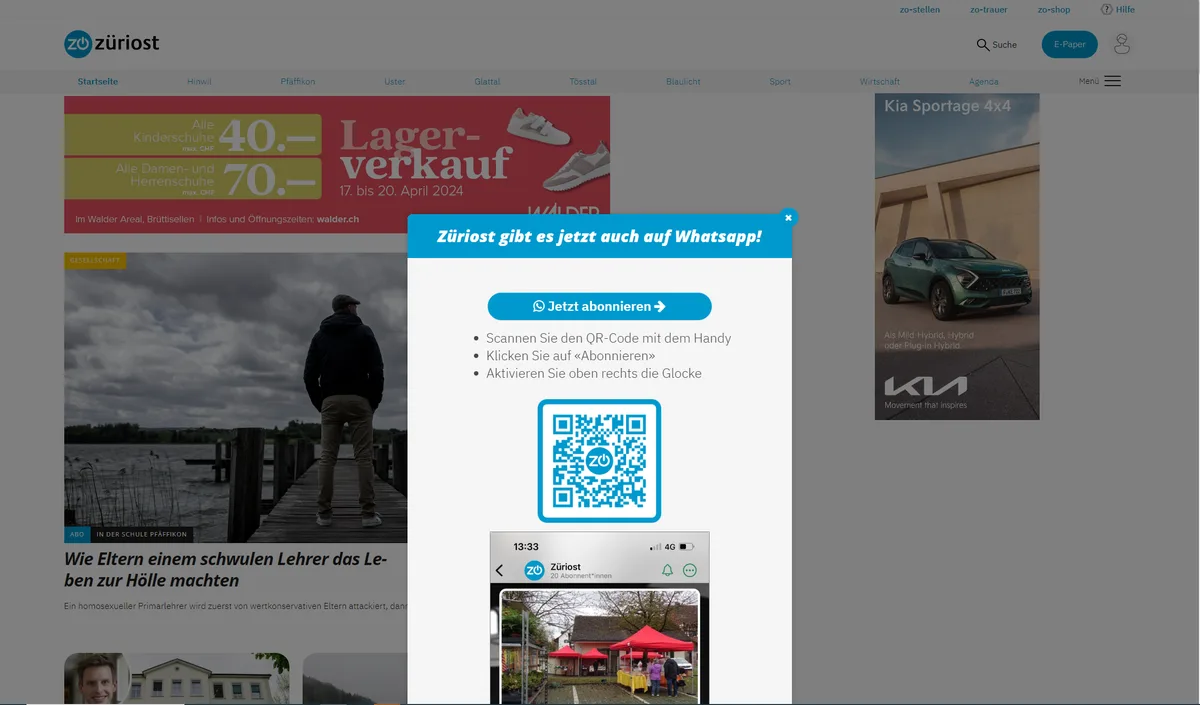Open the Blaulicht section
This screenshot has height=705, width=1200.
(x=683, y=81)
